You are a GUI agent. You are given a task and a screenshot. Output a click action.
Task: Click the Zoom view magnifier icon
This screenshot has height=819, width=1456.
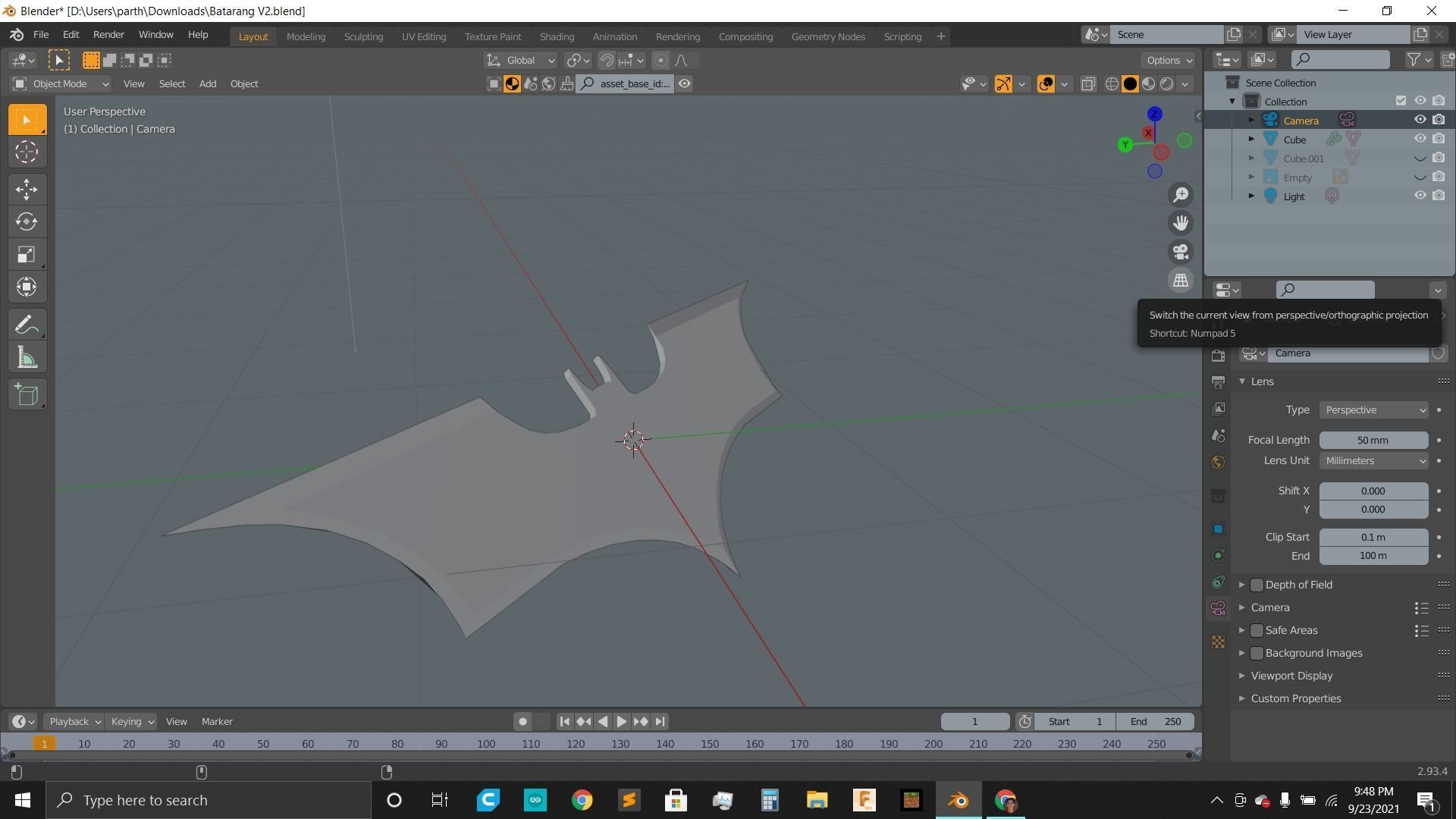tap(1181, 195)
